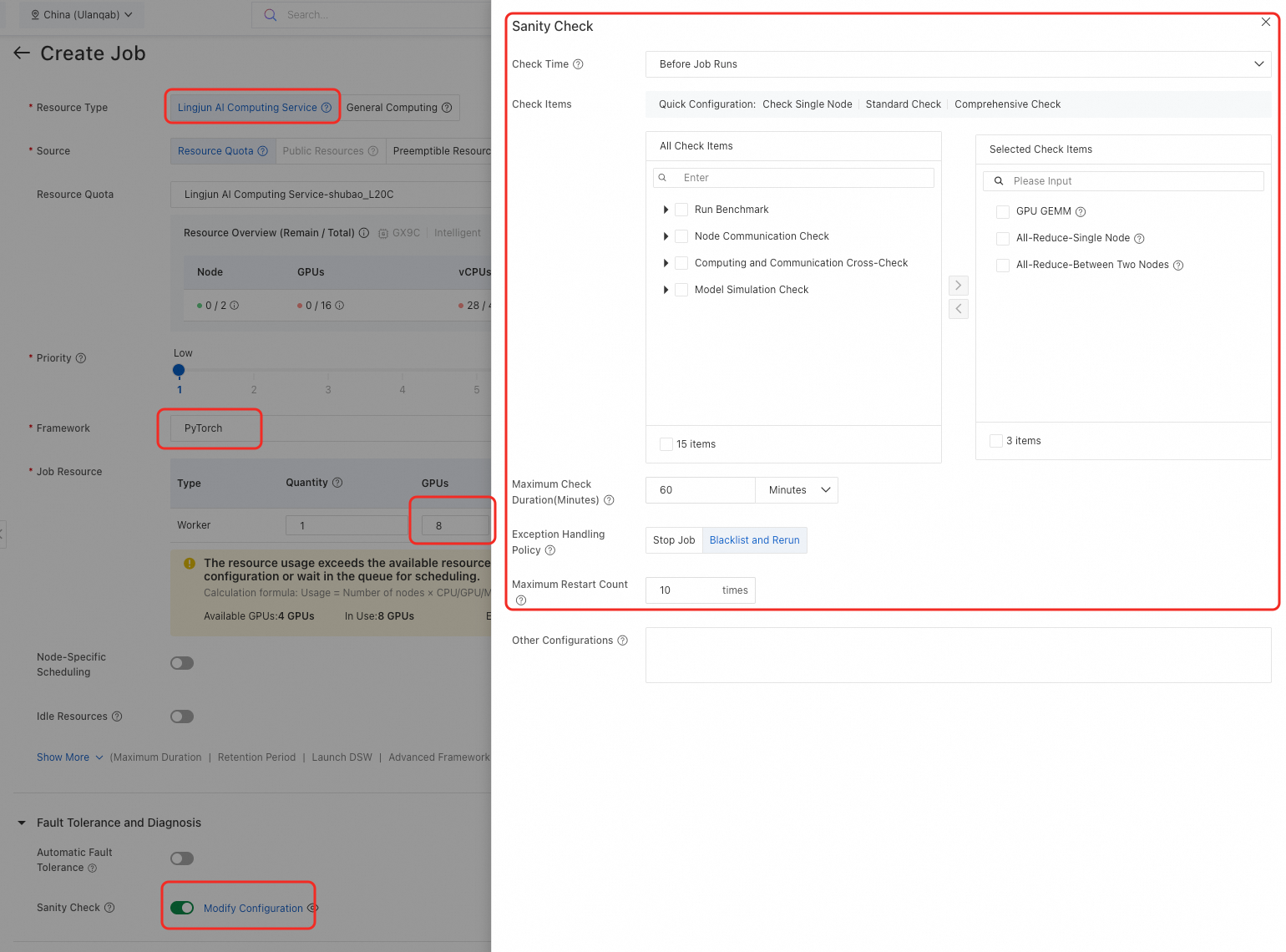
Task: Show help for Exception Handling Policy
Action: click(549, 550)
